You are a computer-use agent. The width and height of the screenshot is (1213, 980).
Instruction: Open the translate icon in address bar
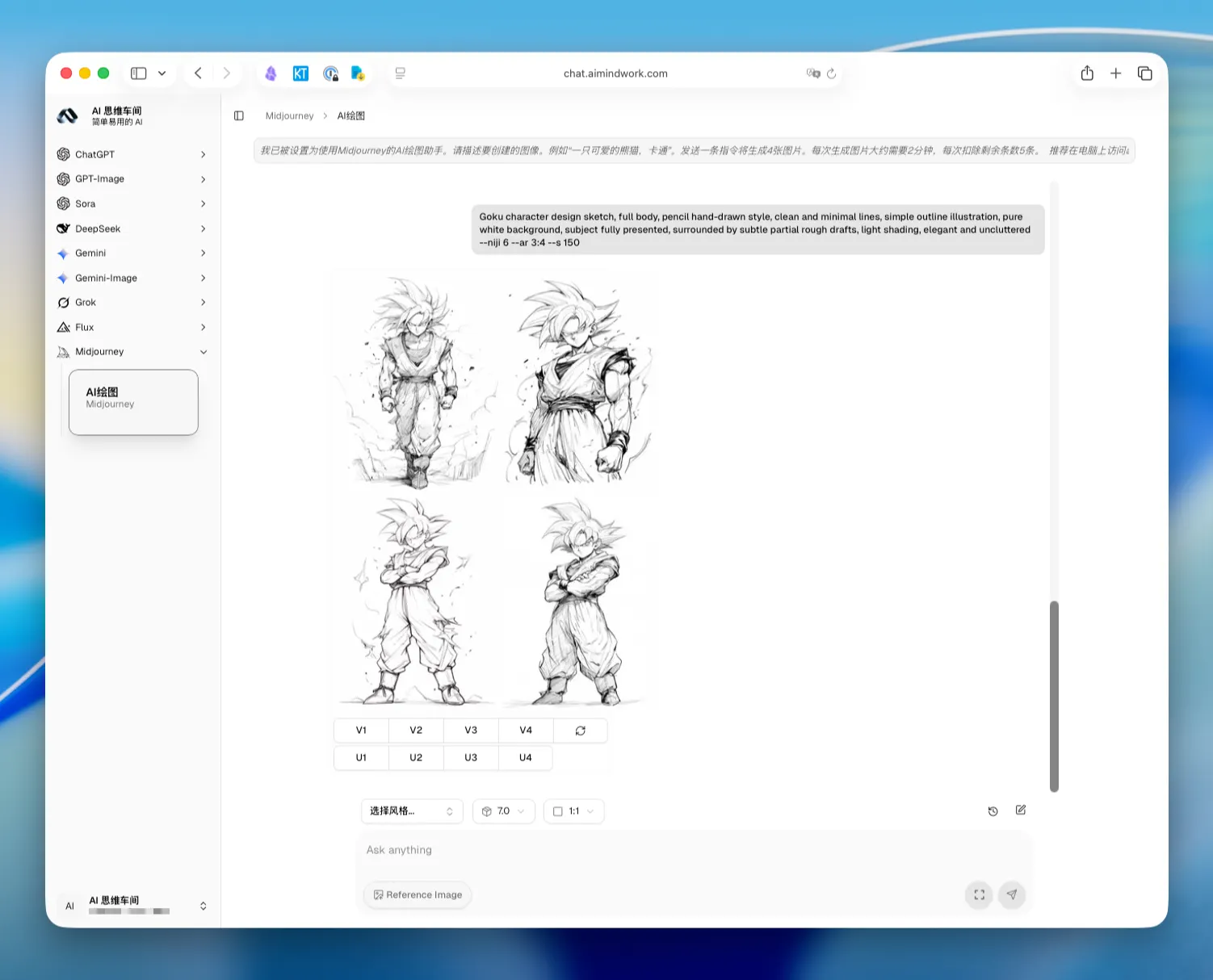[812, 73]
